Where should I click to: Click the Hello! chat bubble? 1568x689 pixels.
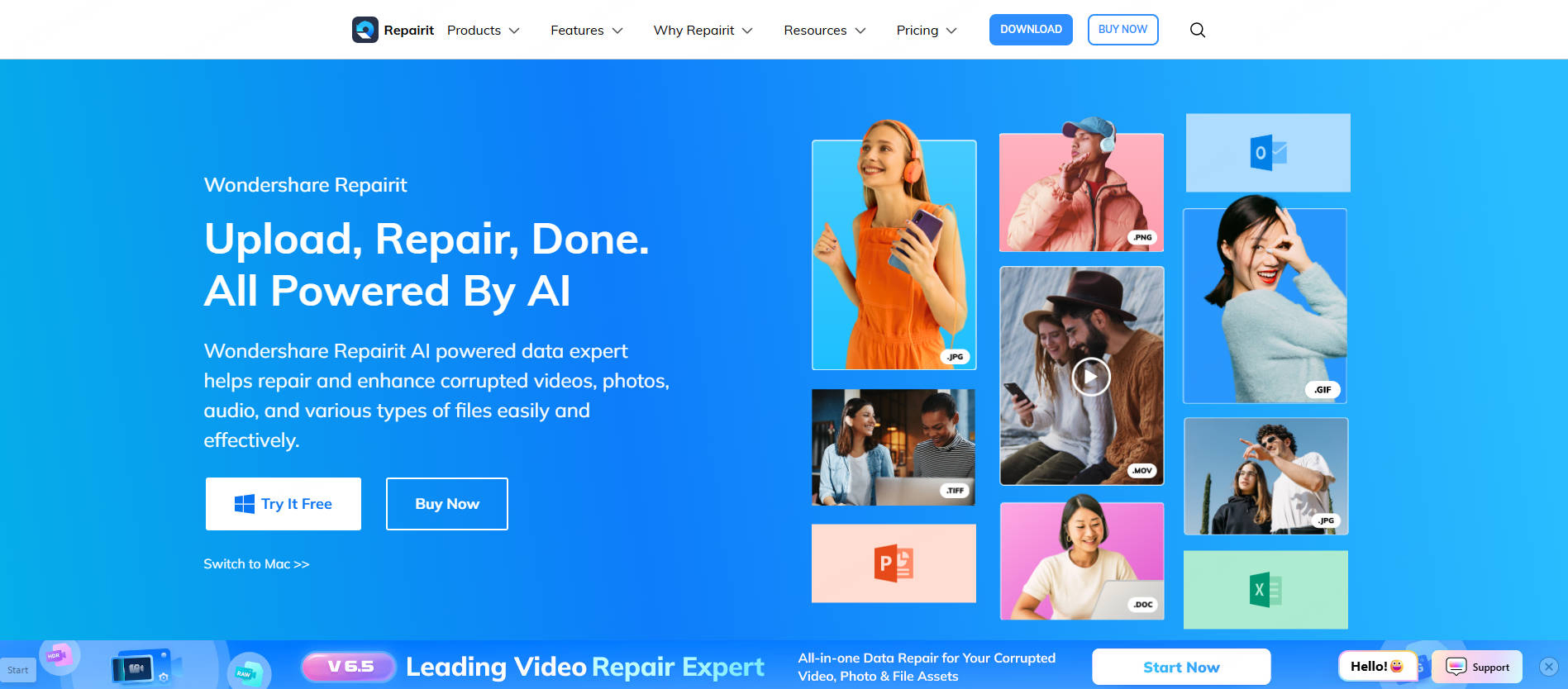click(1376, 666)
